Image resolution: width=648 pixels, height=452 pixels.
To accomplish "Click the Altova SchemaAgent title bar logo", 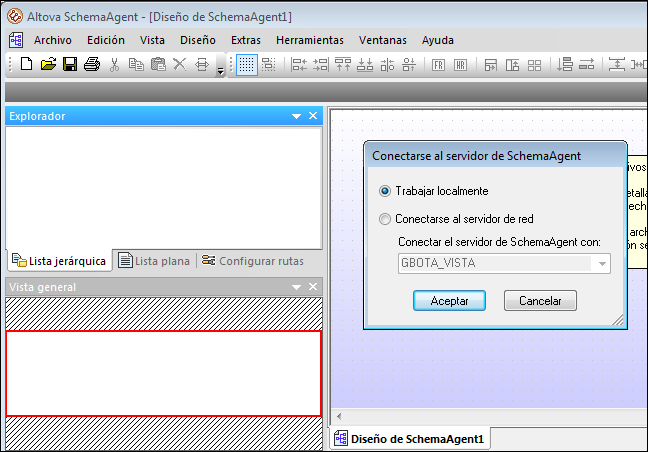I will pos(15,17).
